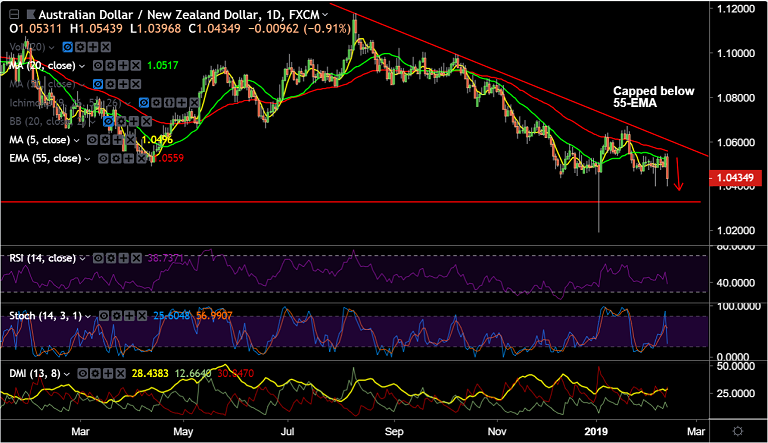Expand the MA (5, close) dropdown arrow
Screen dimensions: 768x443
point(76,141)
